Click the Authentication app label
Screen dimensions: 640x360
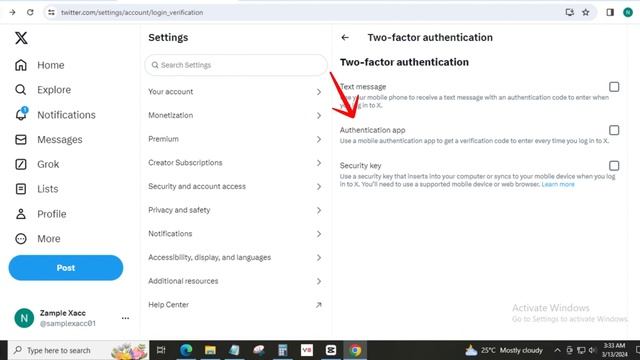[372, 130]
